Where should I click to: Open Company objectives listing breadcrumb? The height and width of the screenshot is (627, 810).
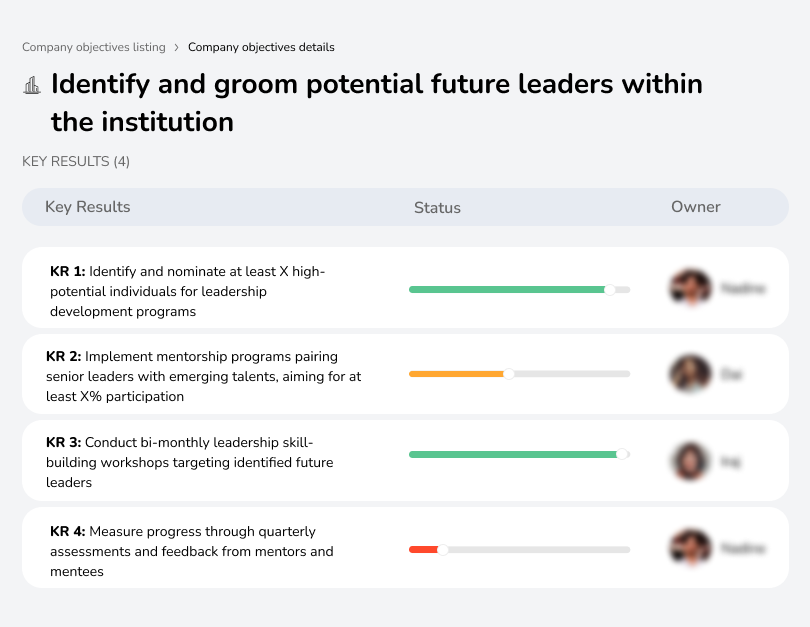click(94, 47)
